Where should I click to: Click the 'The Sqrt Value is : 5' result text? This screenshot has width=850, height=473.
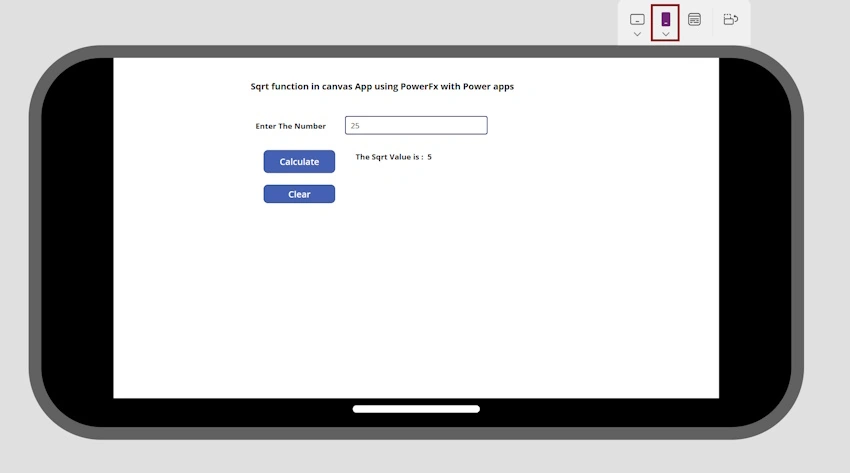(x=394, y=157)
